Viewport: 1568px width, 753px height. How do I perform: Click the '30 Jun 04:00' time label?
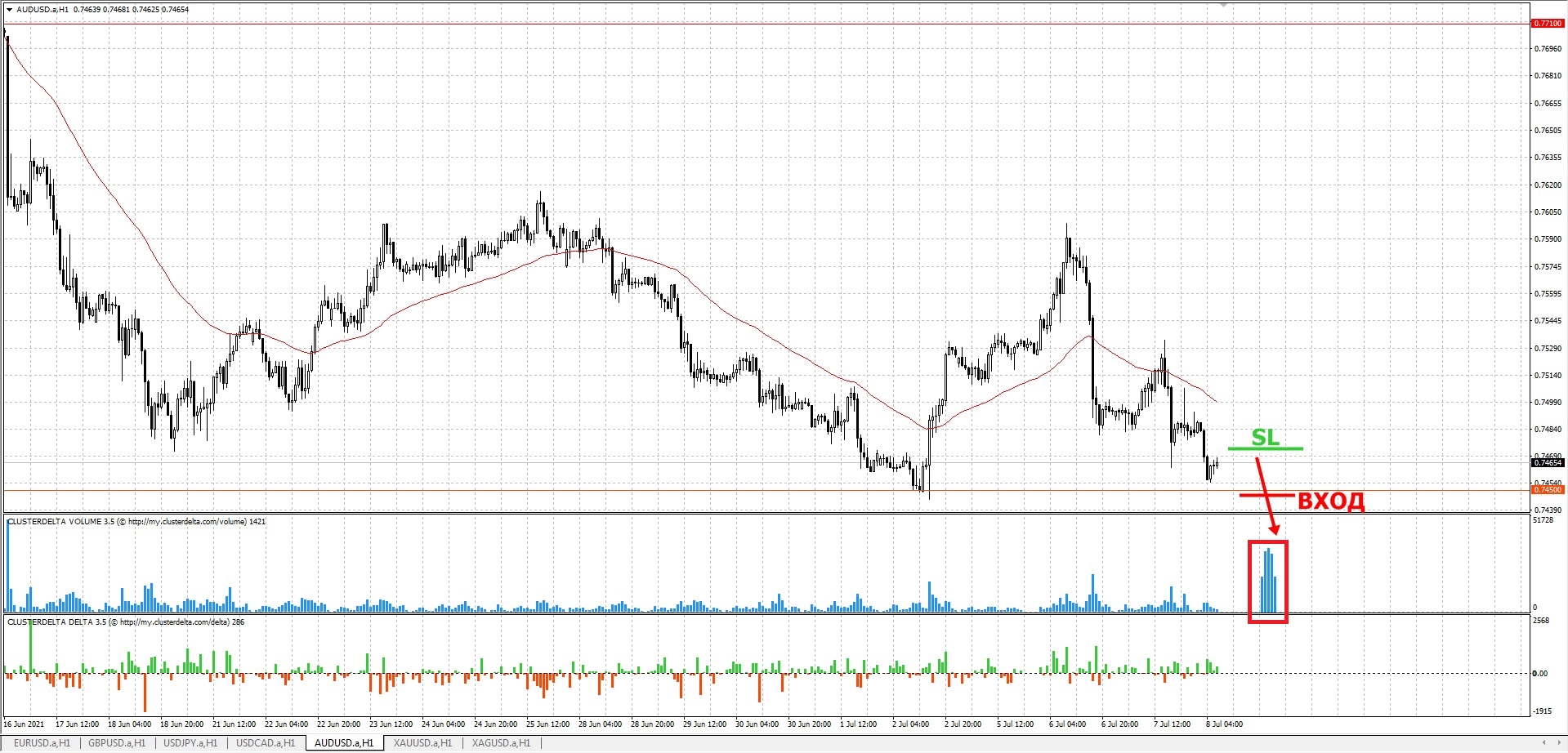[x=757, y=724]
